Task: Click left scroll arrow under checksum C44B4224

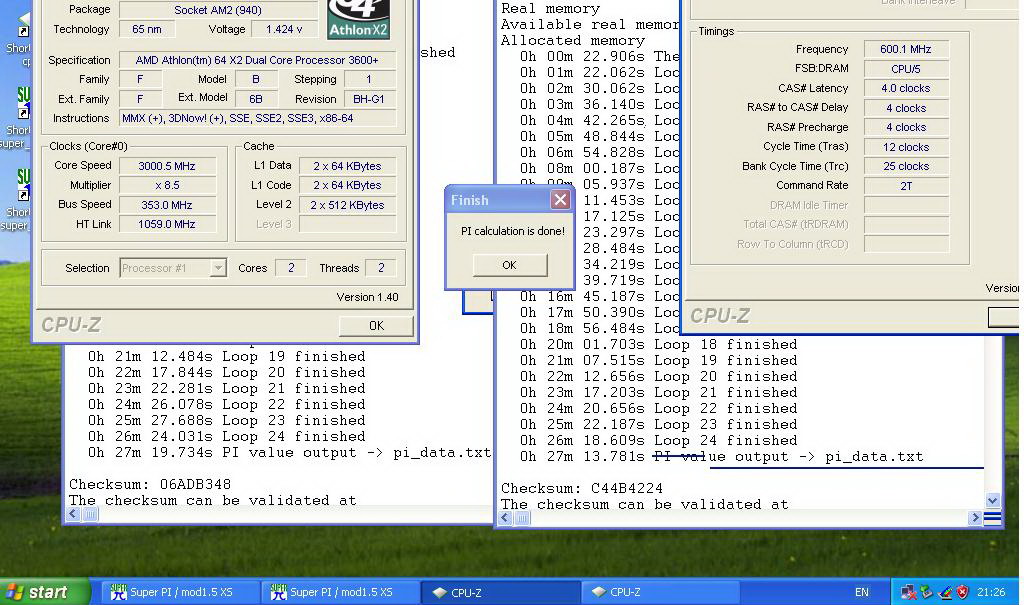Action: click(505, 518)
